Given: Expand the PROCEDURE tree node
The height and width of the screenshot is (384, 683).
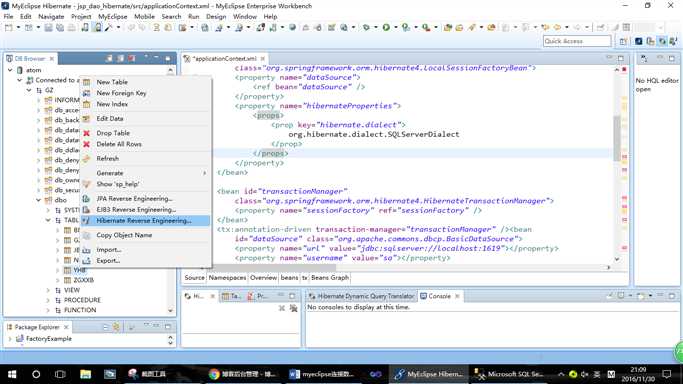Looking at the screenshot, I should pos(48,300).
